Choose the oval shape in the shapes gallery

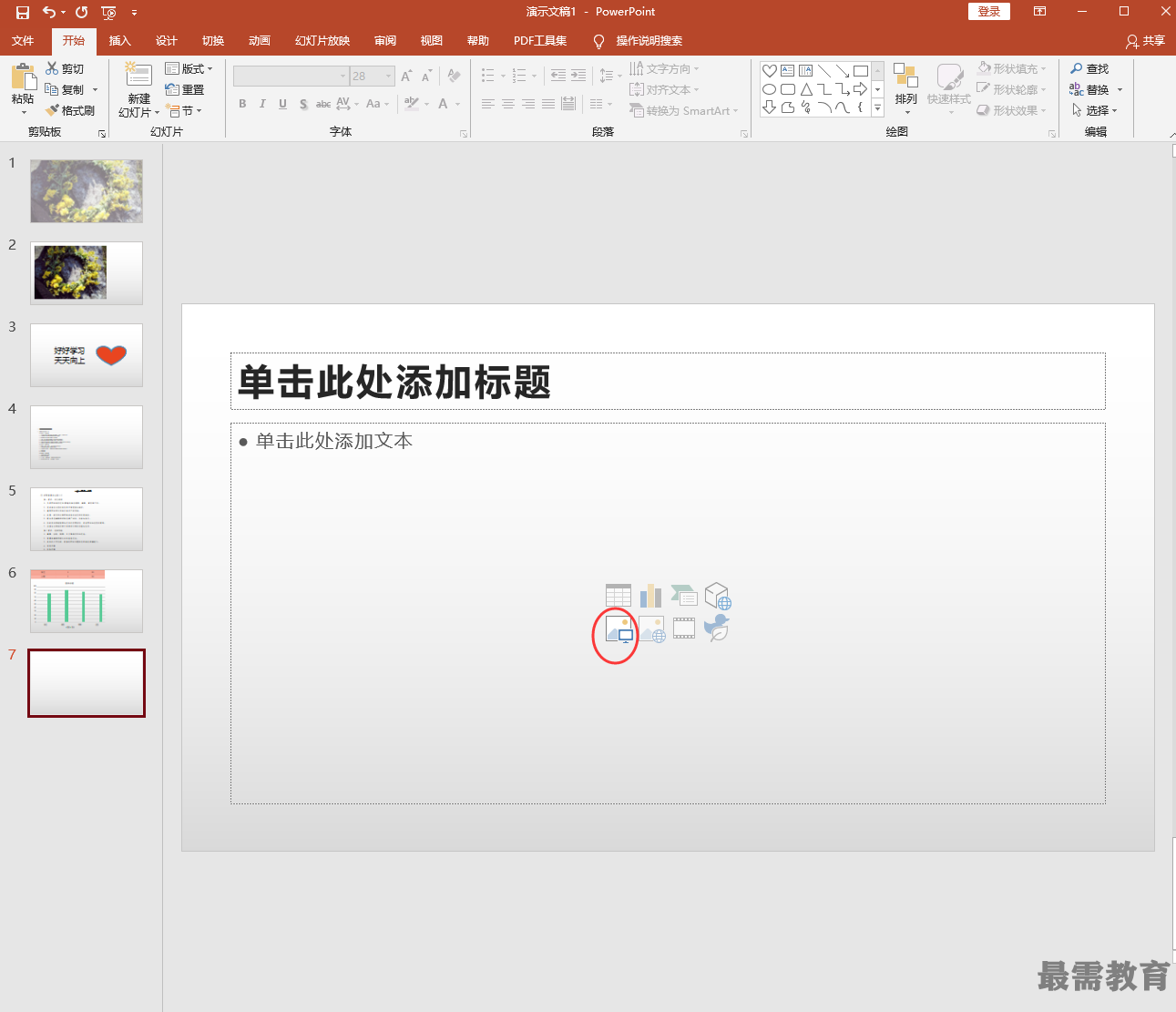[x=770, y=89]
